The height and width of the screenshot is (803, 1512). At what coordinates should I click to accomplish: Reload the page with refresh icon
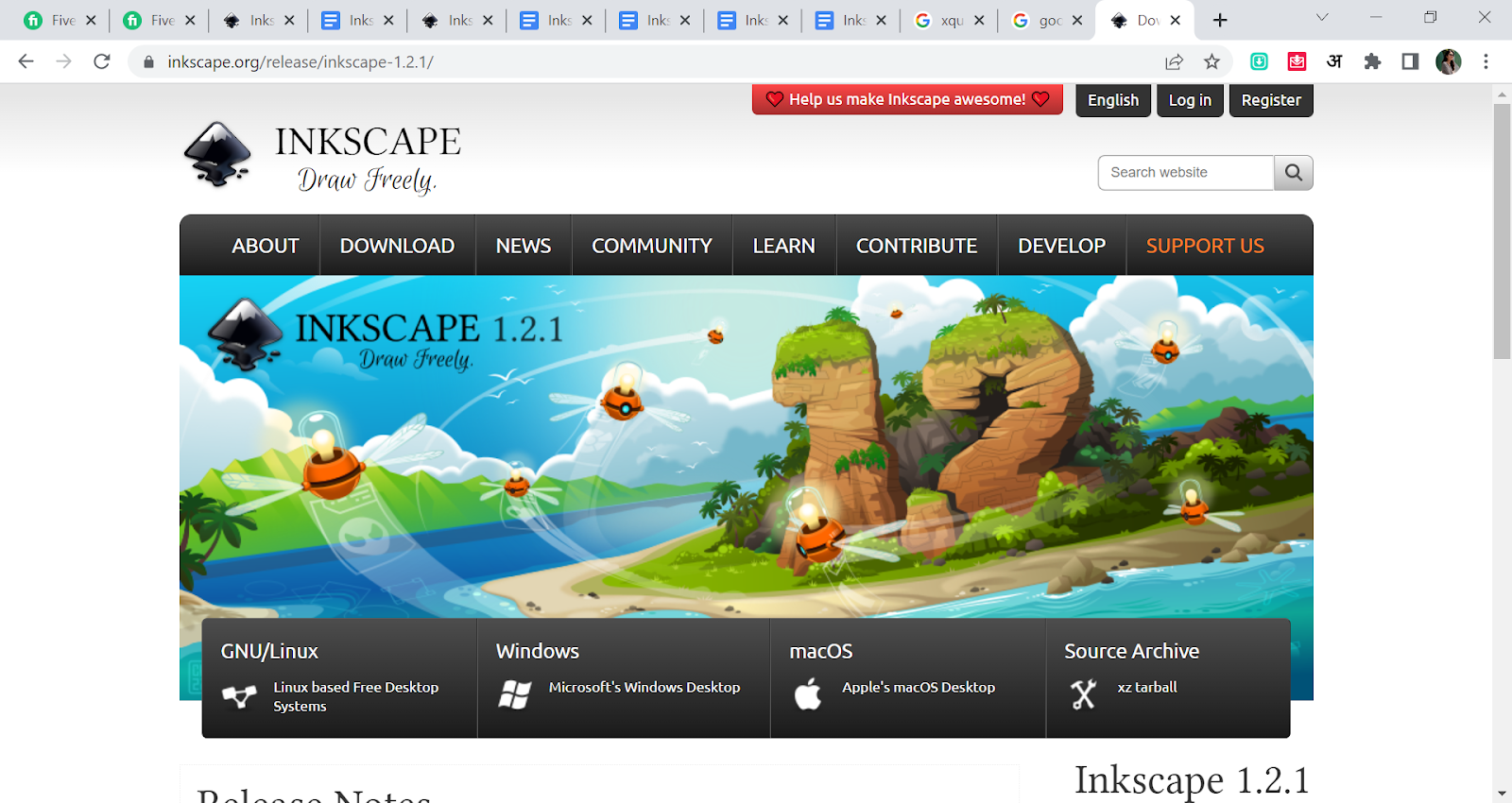[102, 61]
